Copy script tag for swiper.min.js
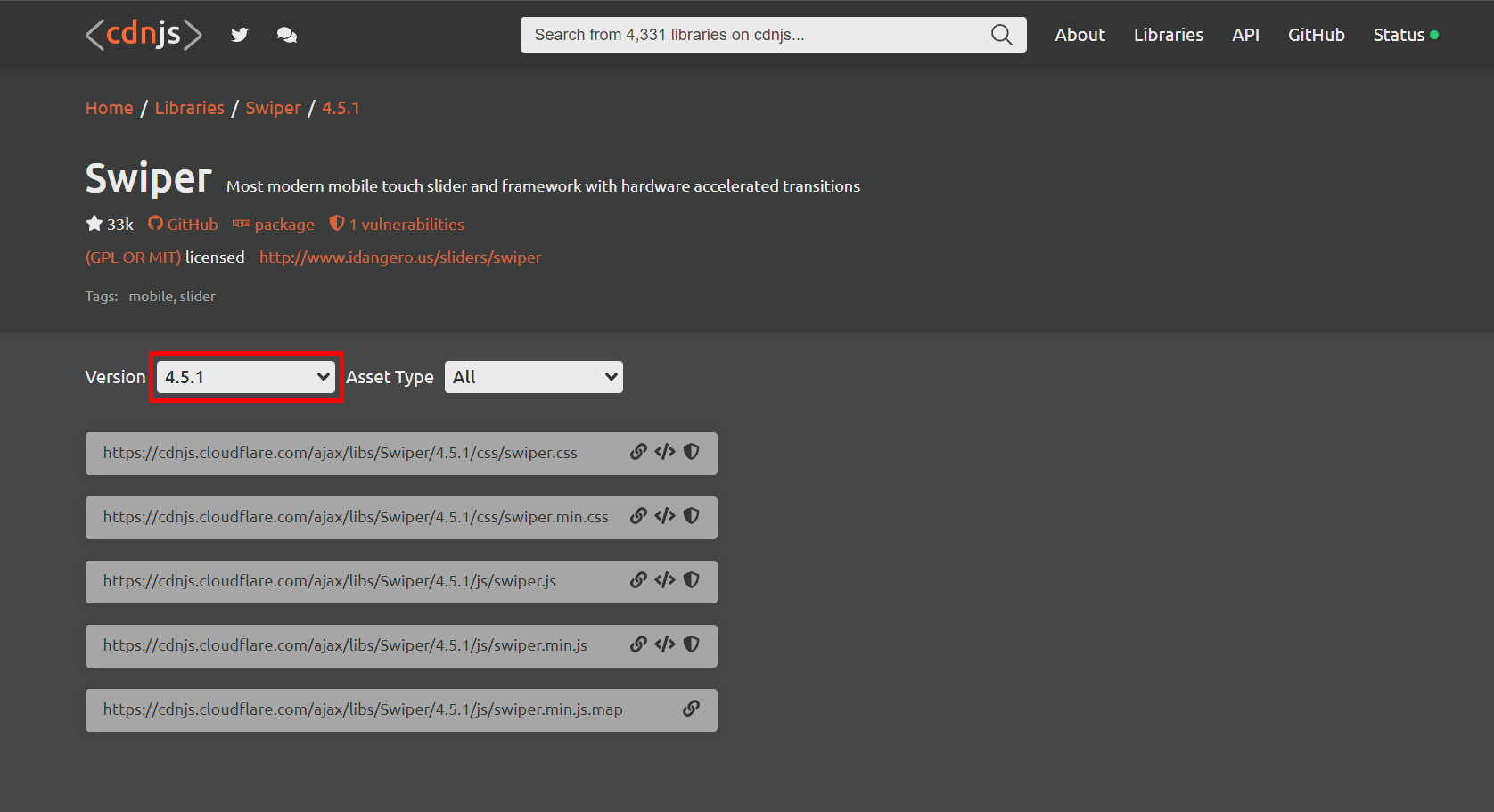The image size is (1494, 812). tap(665, 644)
